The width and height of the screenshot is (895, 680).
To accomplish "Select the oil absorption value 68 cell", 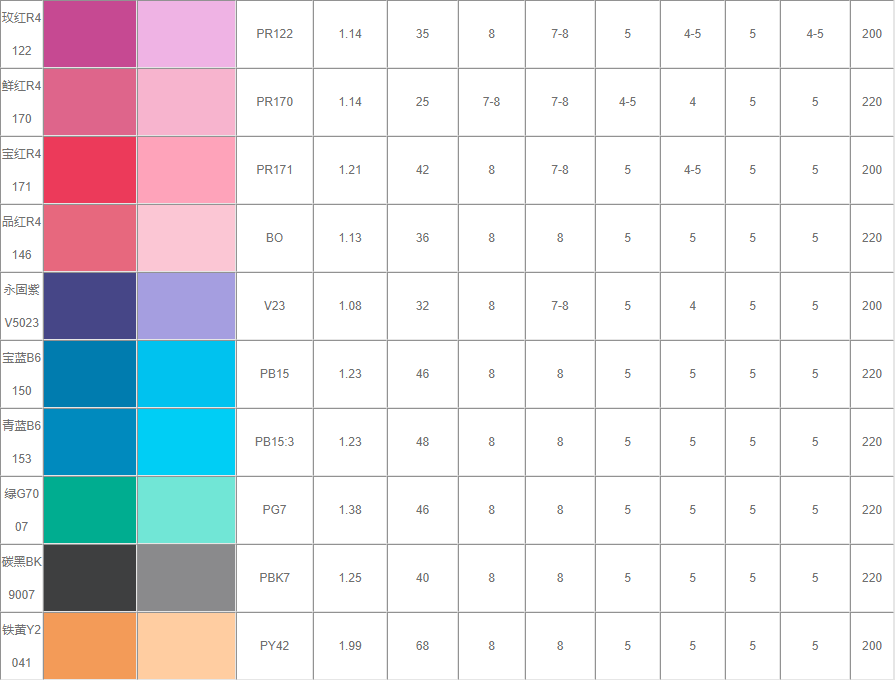I will (x=422, y=646).
